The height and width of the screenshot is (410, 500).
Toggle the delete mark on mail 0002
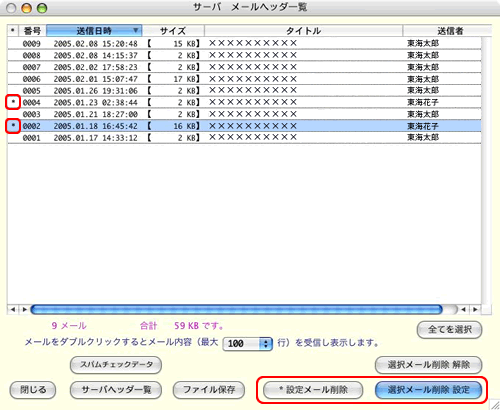(x=13, y=126)
